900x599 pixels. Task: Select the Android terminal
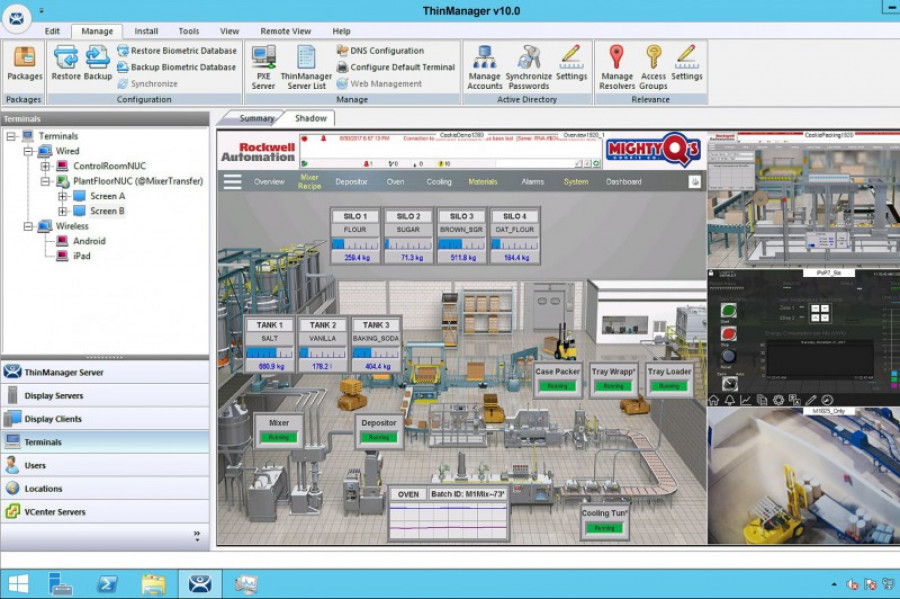(89, 241)
